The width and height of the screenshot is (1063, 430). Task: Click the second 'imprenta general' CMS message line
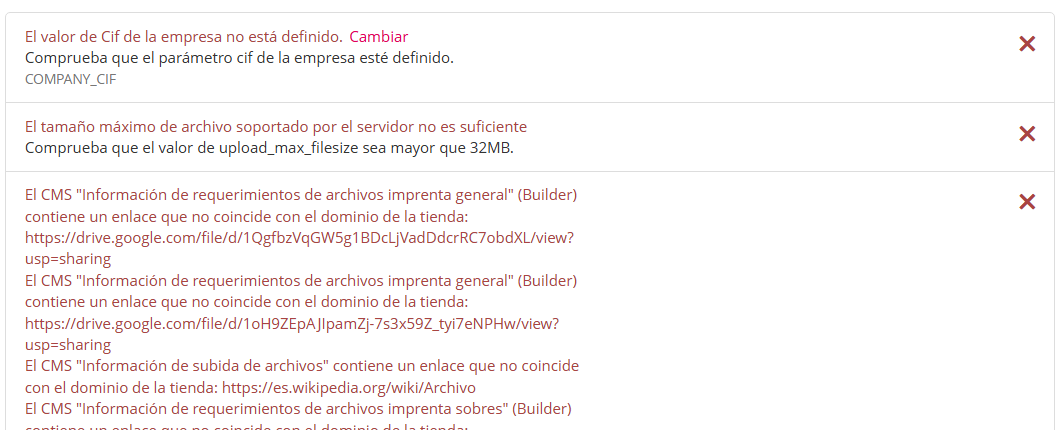click(301, 280)
